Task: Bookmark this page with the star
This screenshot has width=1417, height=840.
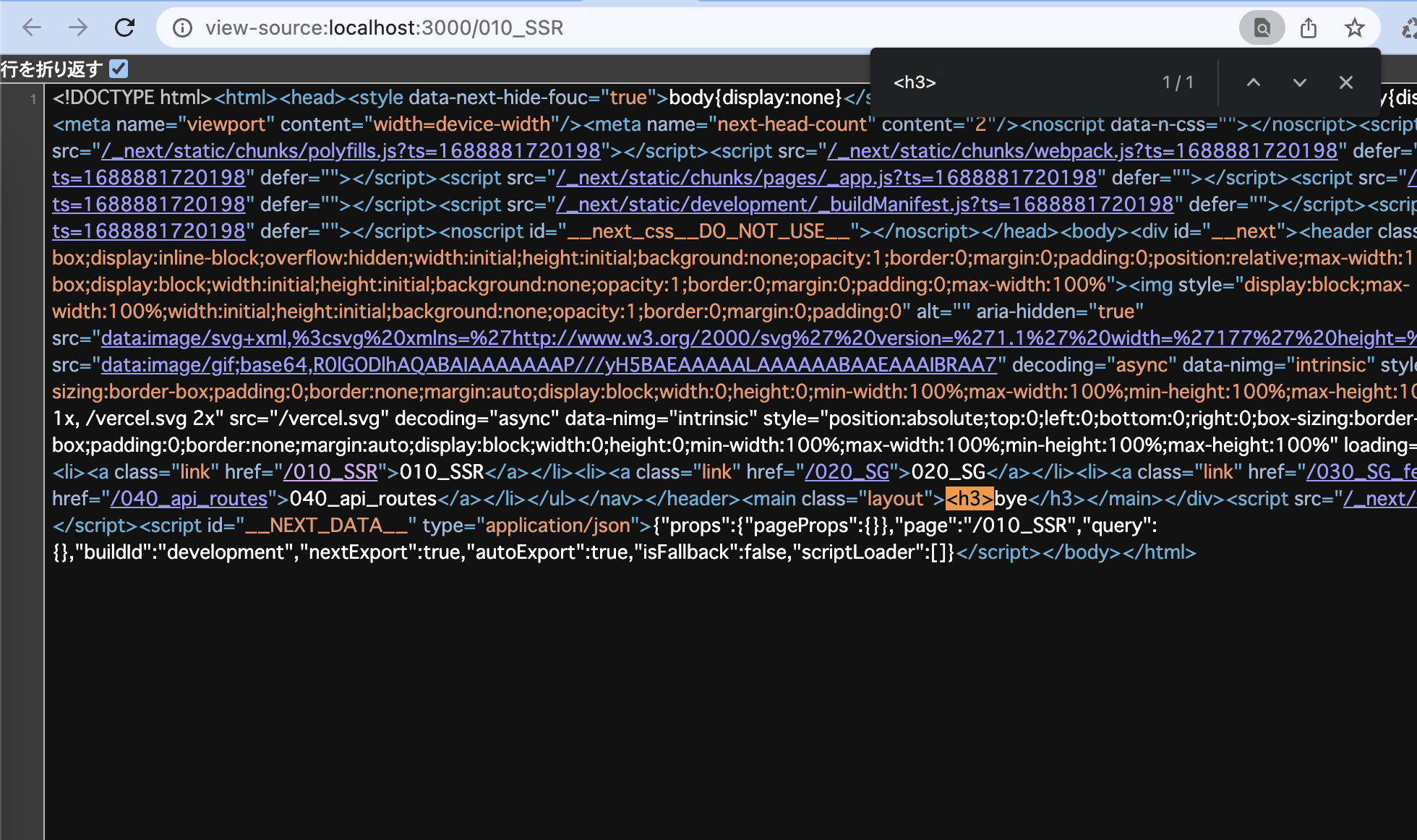Action: [1355, 28]
